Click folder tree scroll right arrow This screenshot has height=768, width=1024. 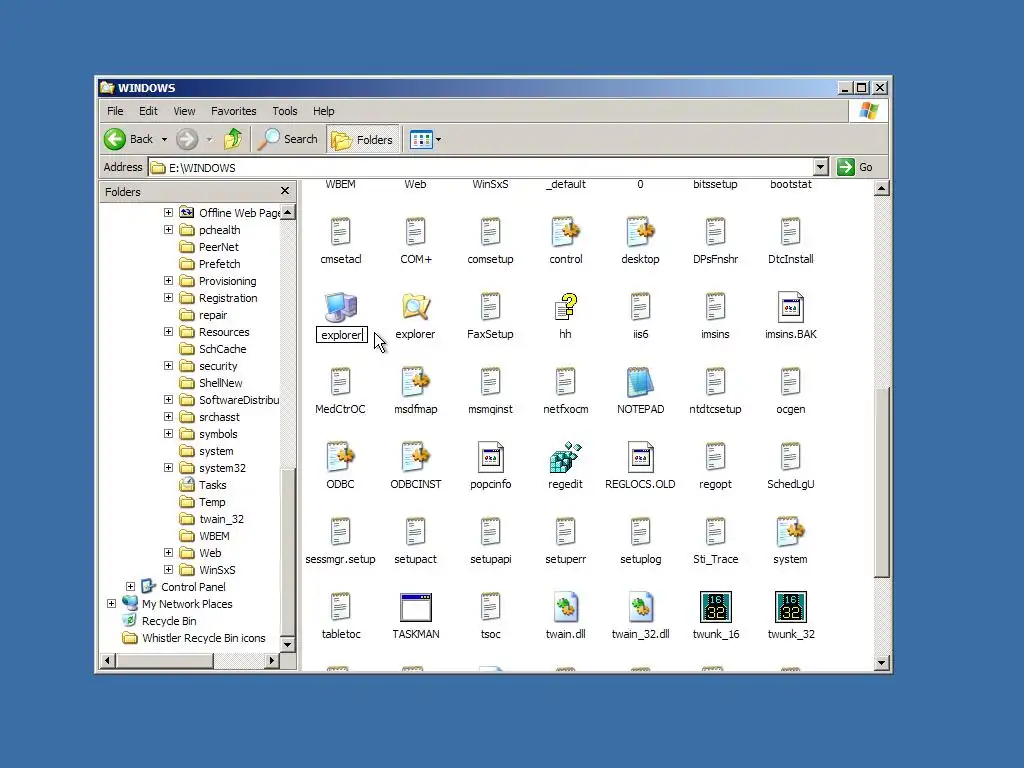pyautogui.click(x=272, y=660)
